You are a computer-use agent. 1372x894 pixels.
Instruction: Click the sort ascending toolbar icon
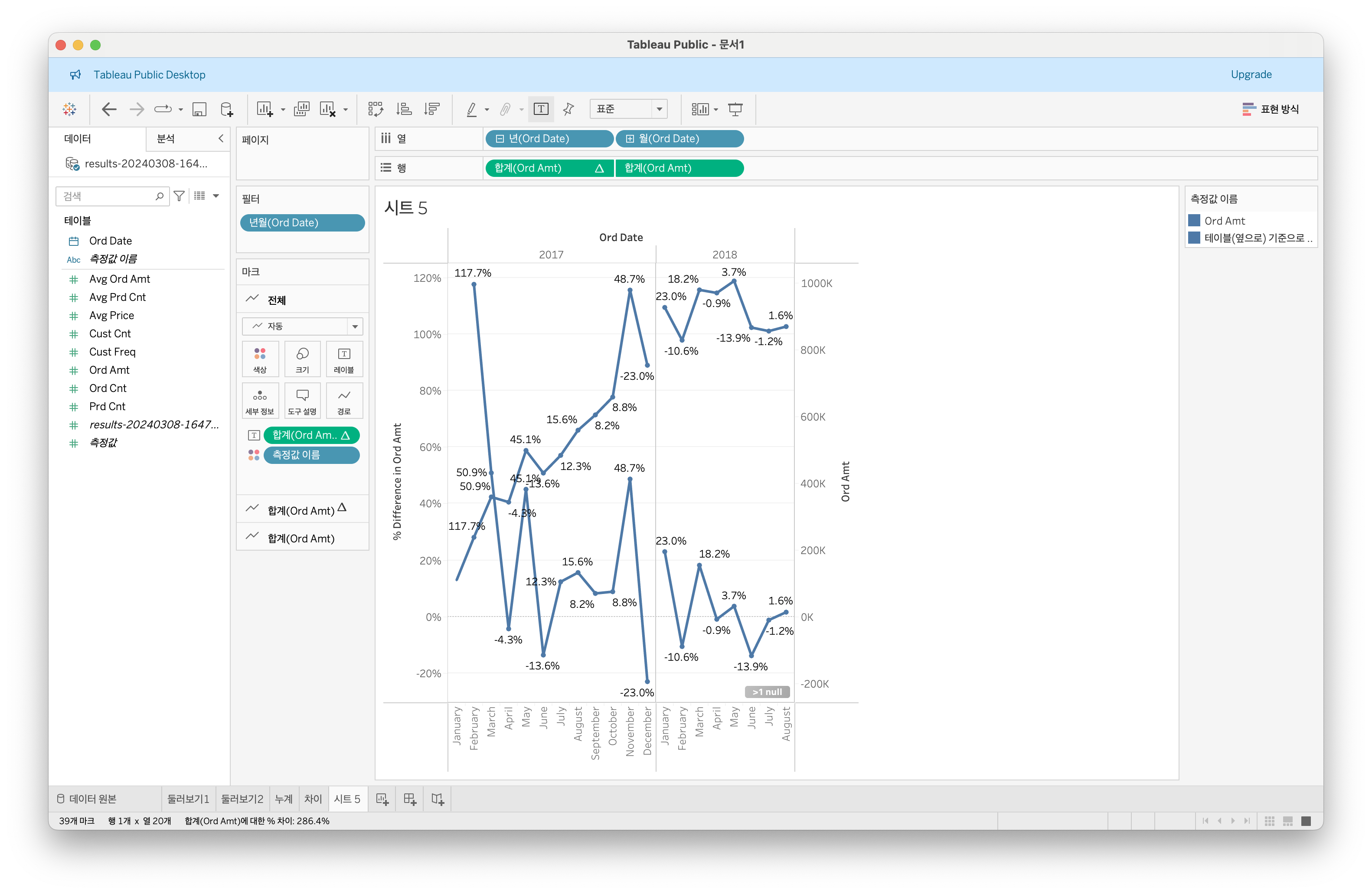[x=404, y=109]
